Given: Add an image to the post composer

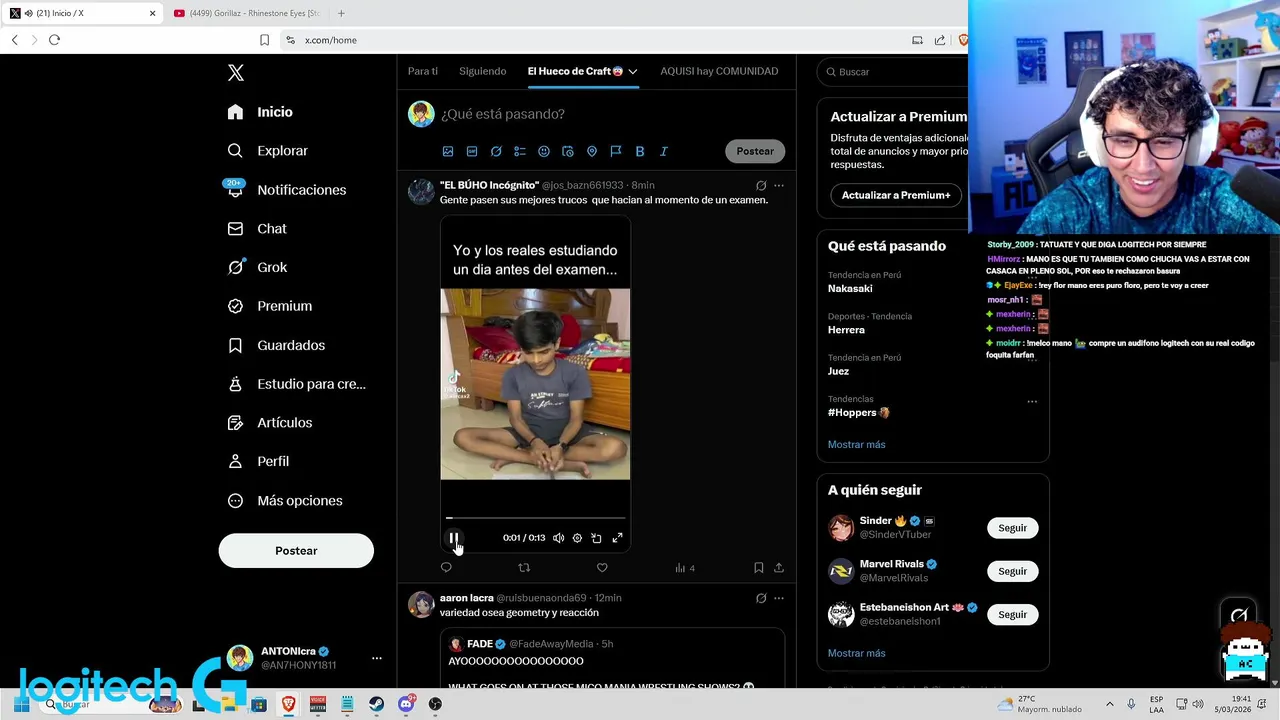Looking at the screenshot, I should pyautogui.click(x=448, y=151).
